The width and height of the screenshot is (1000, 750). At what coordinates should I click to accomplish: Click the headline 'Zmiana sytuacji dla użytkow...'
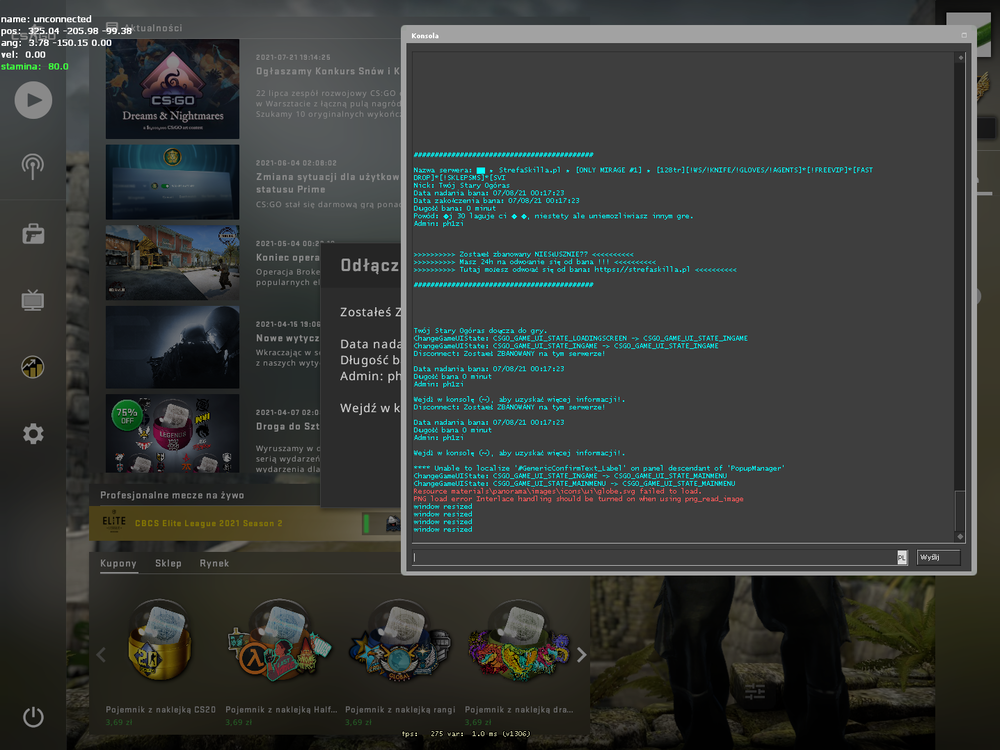coord(328,183)
